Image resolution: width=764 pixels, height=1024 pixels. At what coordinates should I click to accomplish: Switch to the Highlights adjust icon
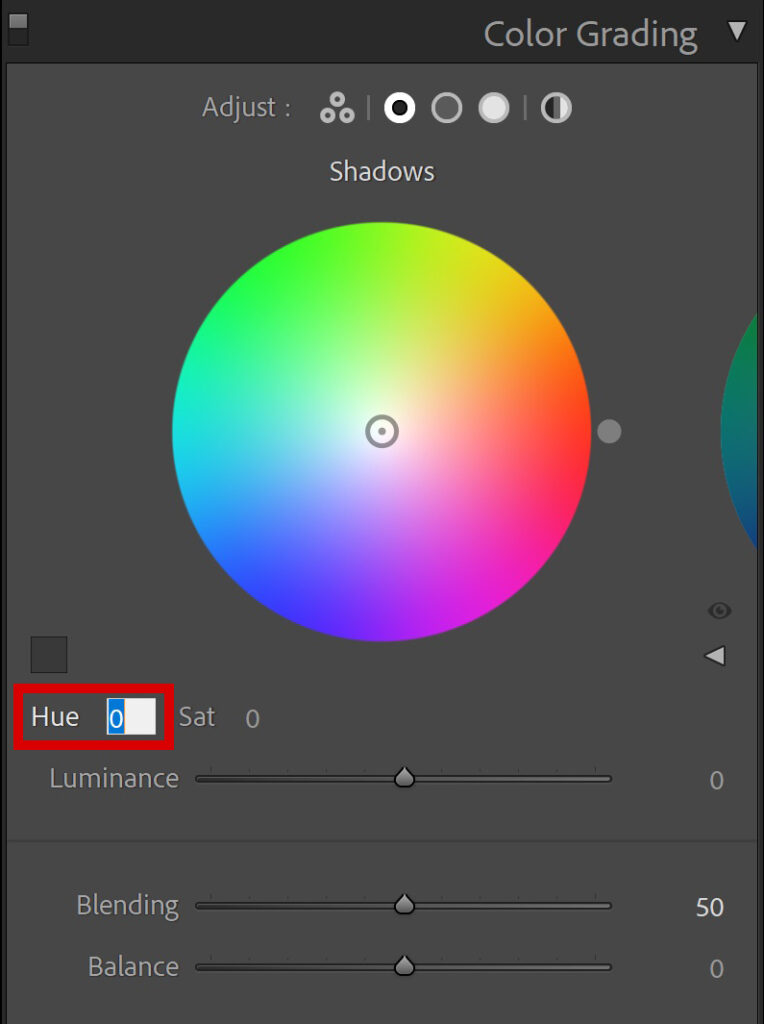(x=494, y=108)
